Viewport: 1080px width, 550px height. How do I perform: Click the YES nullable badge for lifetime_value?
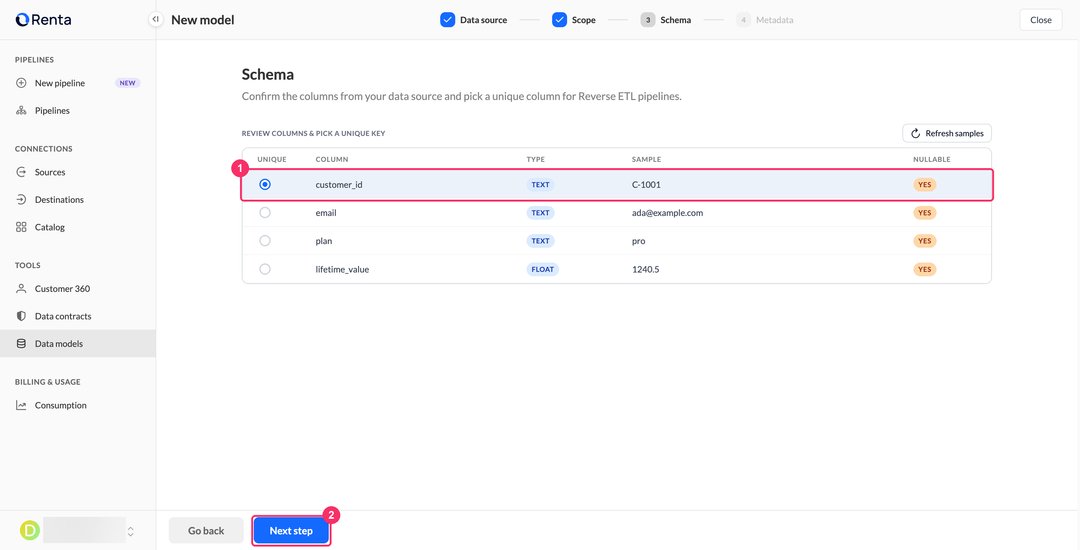(x=925, y=269)
